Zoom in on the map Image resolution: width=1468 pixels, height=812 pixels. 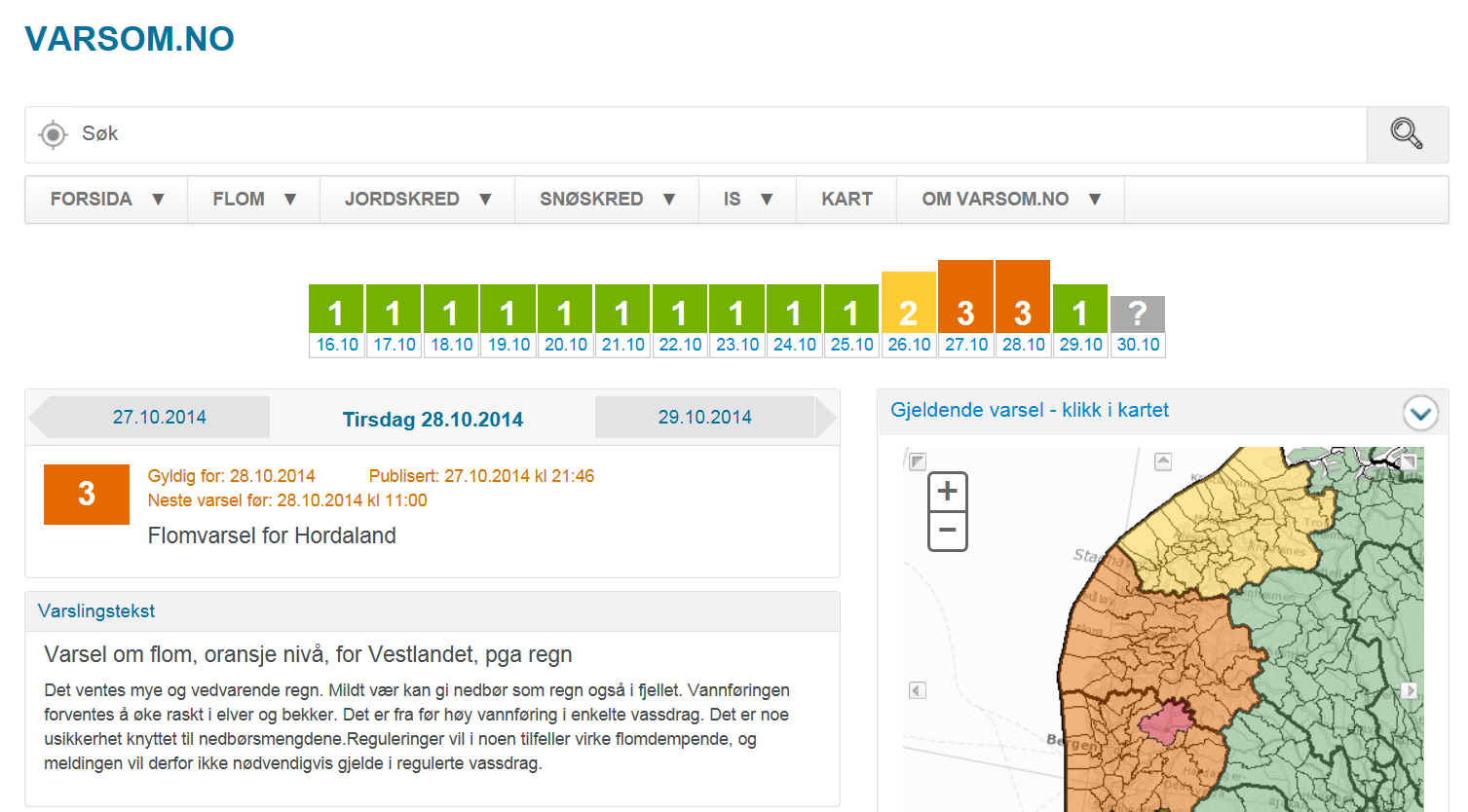(948, 492)
